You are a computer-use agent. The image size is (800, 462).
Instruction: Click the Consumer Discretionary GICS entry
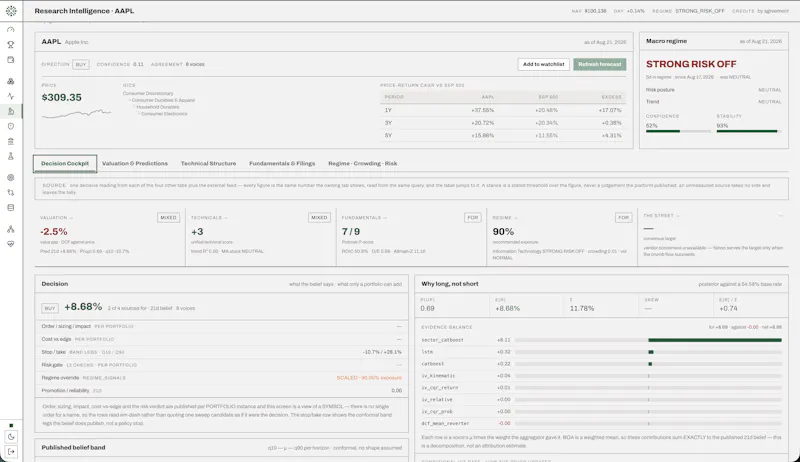pos(148,93)
